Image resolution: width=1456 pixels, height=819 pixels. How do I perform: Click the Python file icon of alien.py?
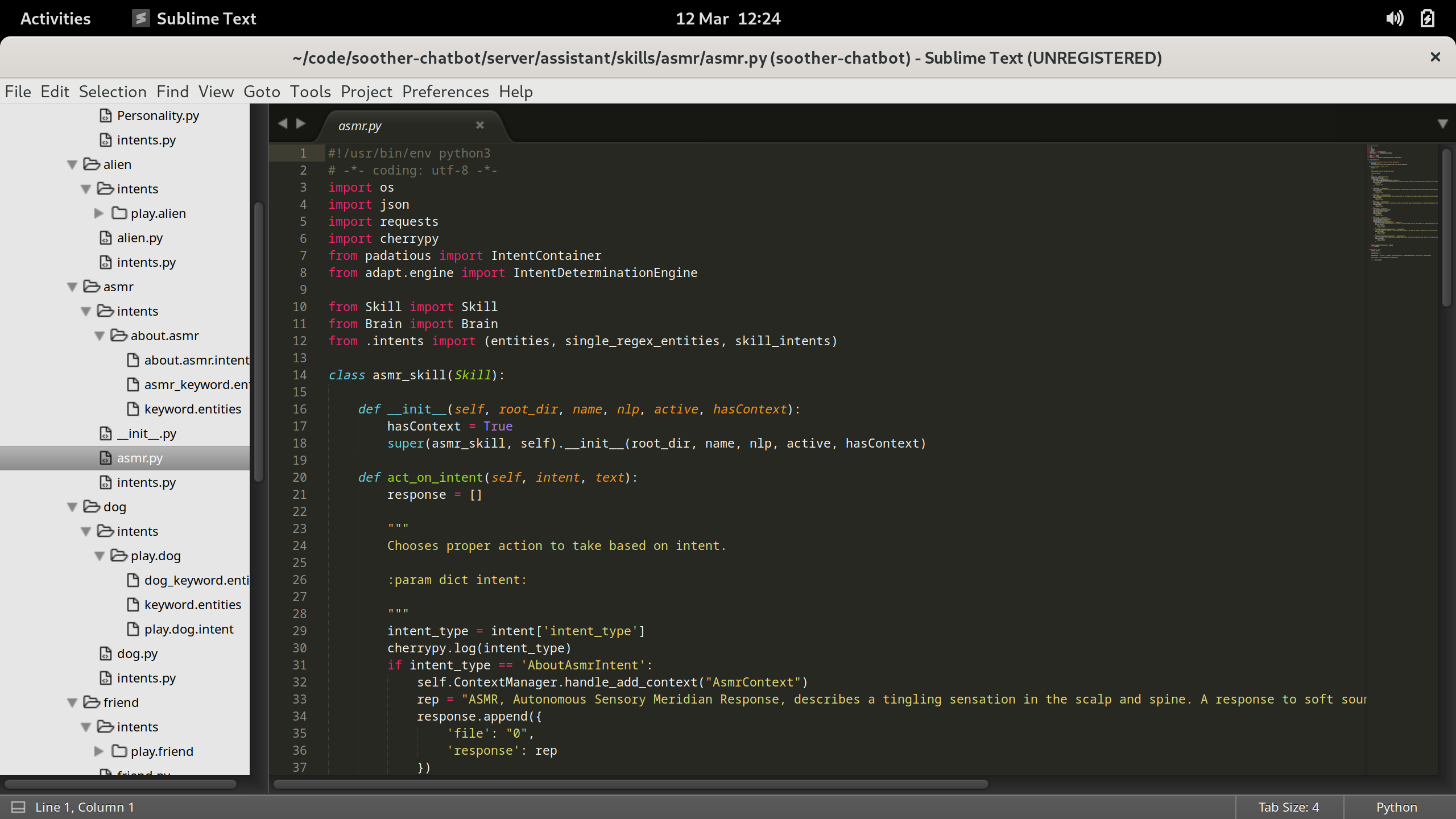coord(106,238)
